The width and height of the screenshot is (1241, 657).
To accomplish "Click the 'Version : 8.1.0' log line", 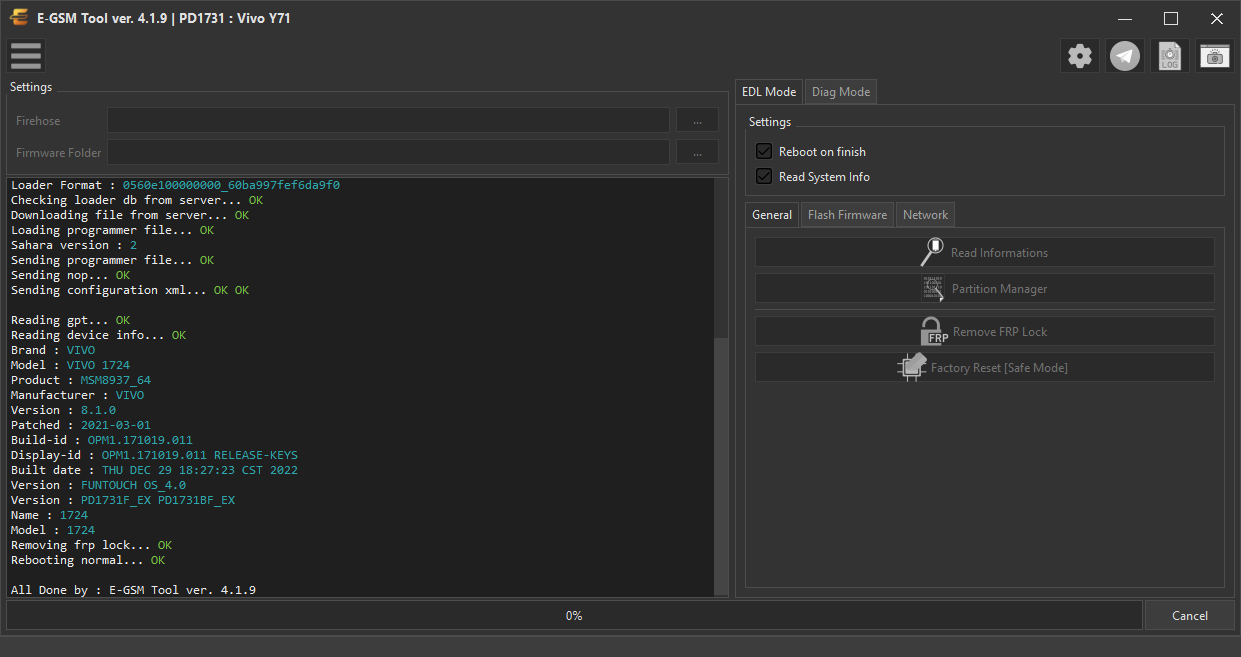I will 63,410.
